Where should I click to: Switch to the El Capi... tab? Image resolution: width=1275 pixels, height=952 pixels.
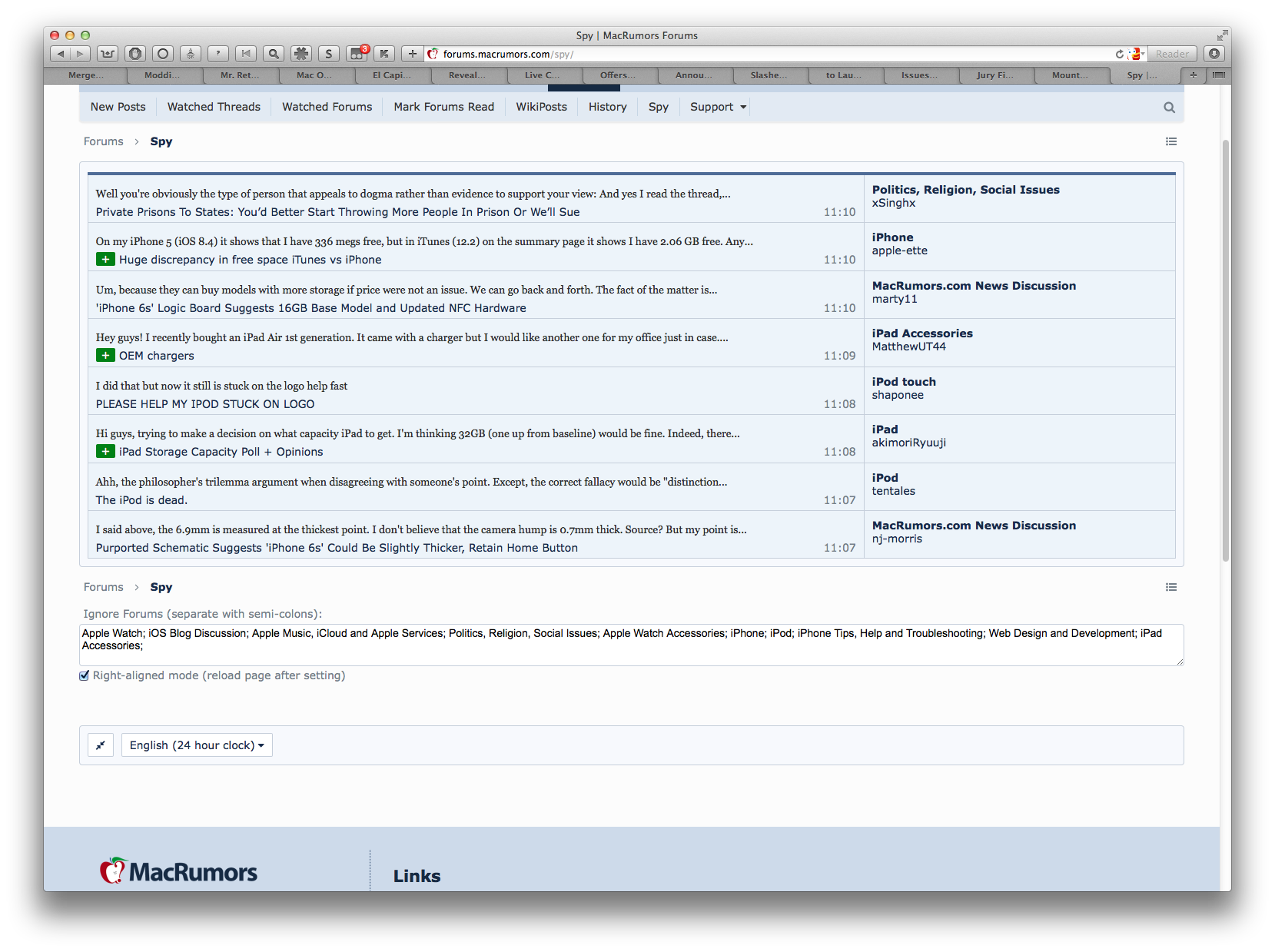pyautogui.click(x=392, y=75)
